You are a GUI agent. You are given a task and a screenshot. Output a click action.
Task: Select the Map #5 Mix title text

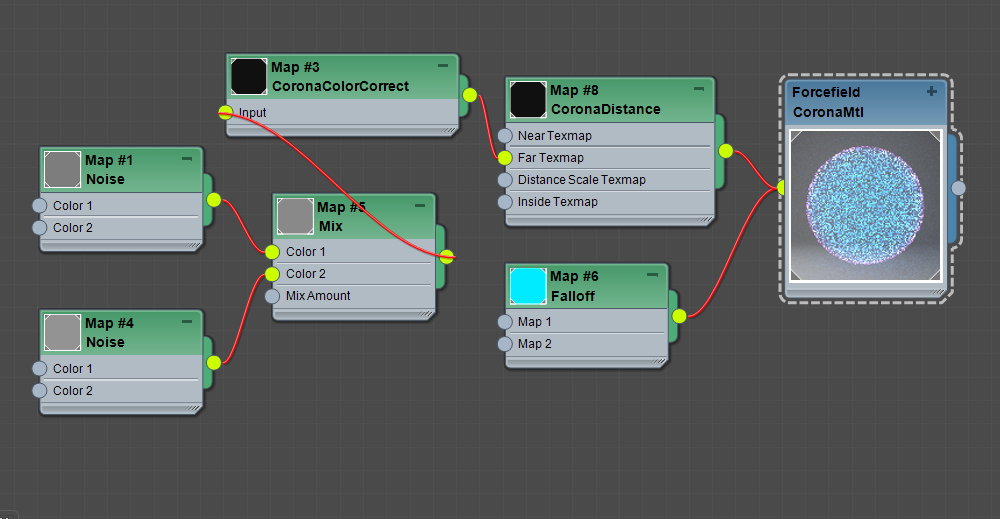[x=341, y=216]
